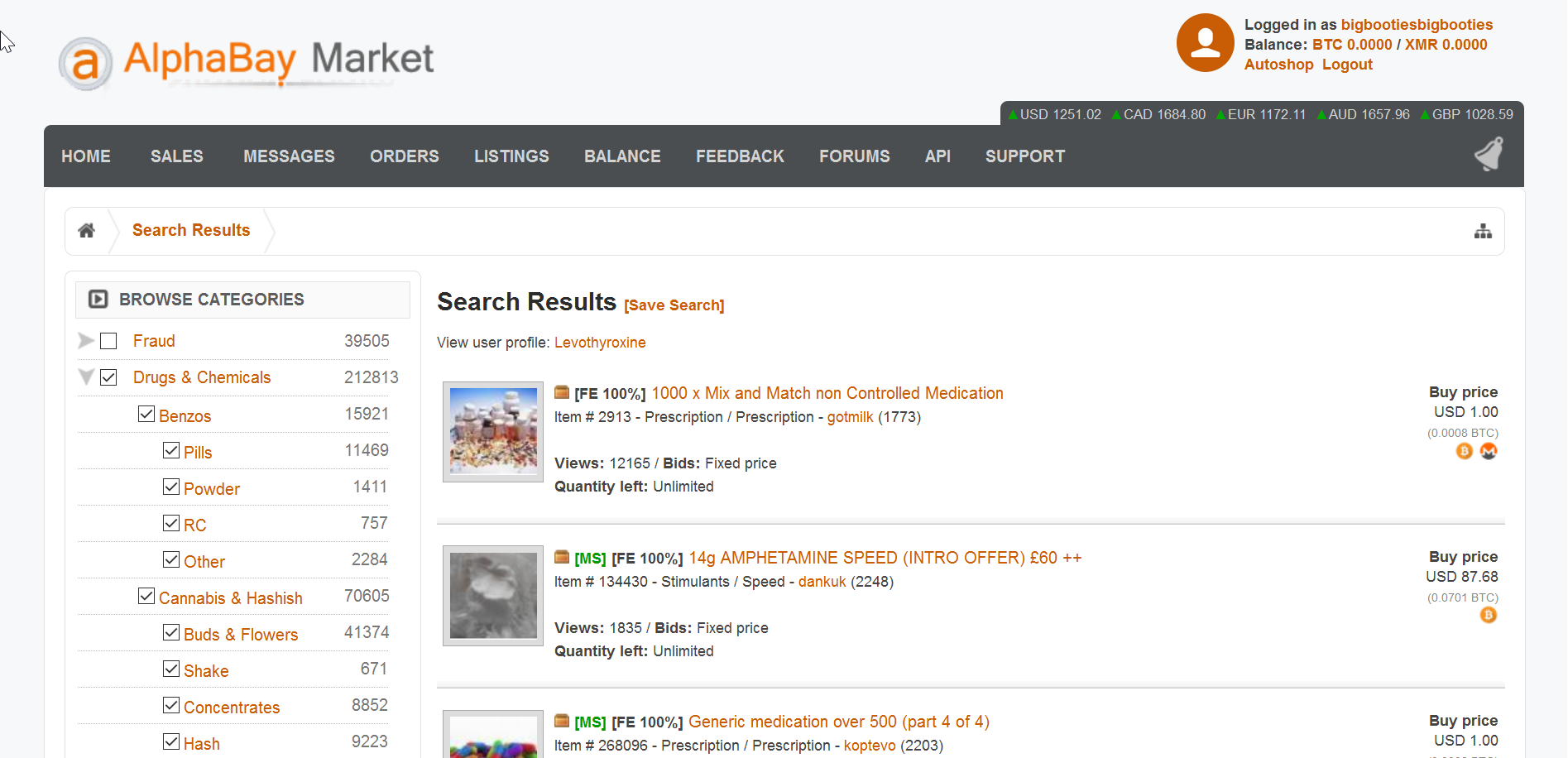Screen dimensions: 1568x758
Task: Click the BTC 0.0000 balance link
Action: coord(1352,45)
